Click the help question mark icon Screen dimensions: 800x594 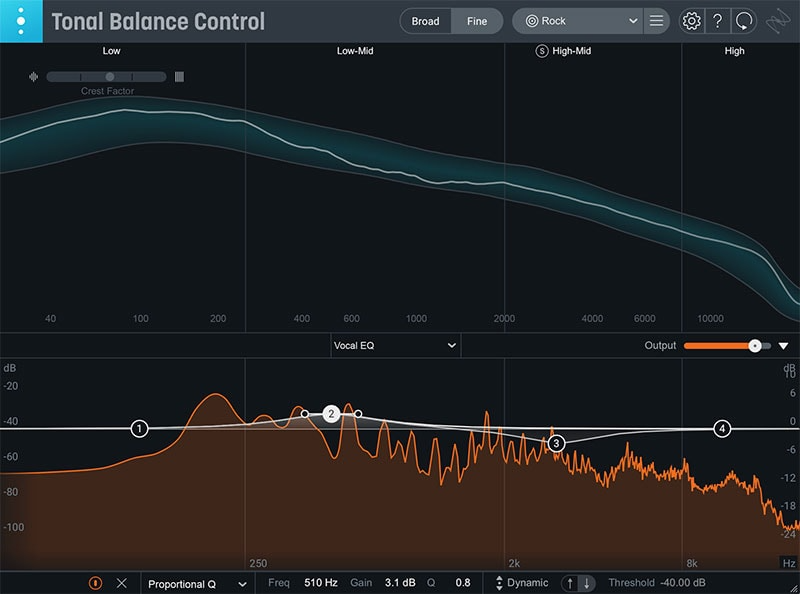coord(717,21)
